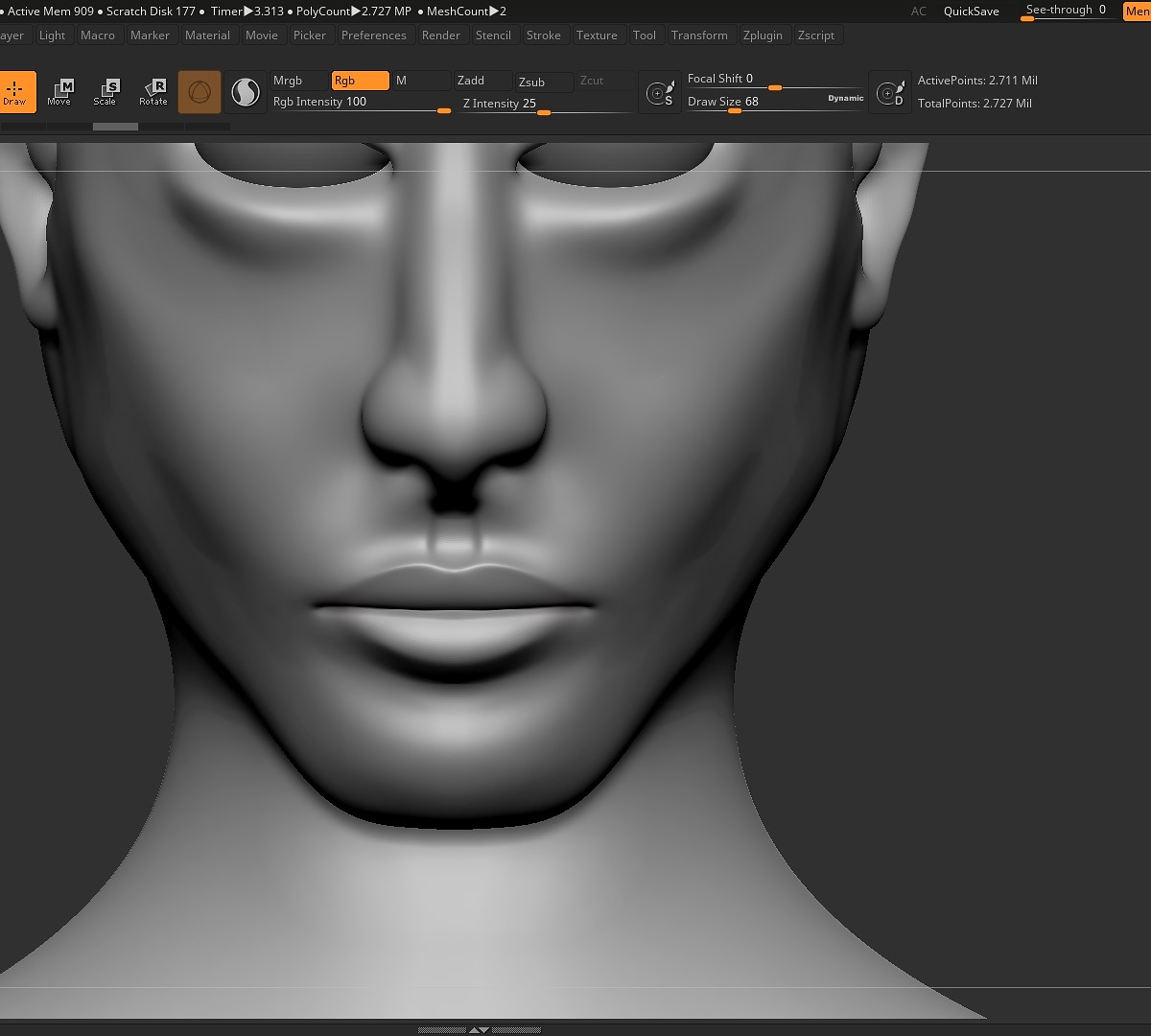This screenshot has height=1036, width=1151.
Task: Toggle Dynamic draw size
Action: 845,98
